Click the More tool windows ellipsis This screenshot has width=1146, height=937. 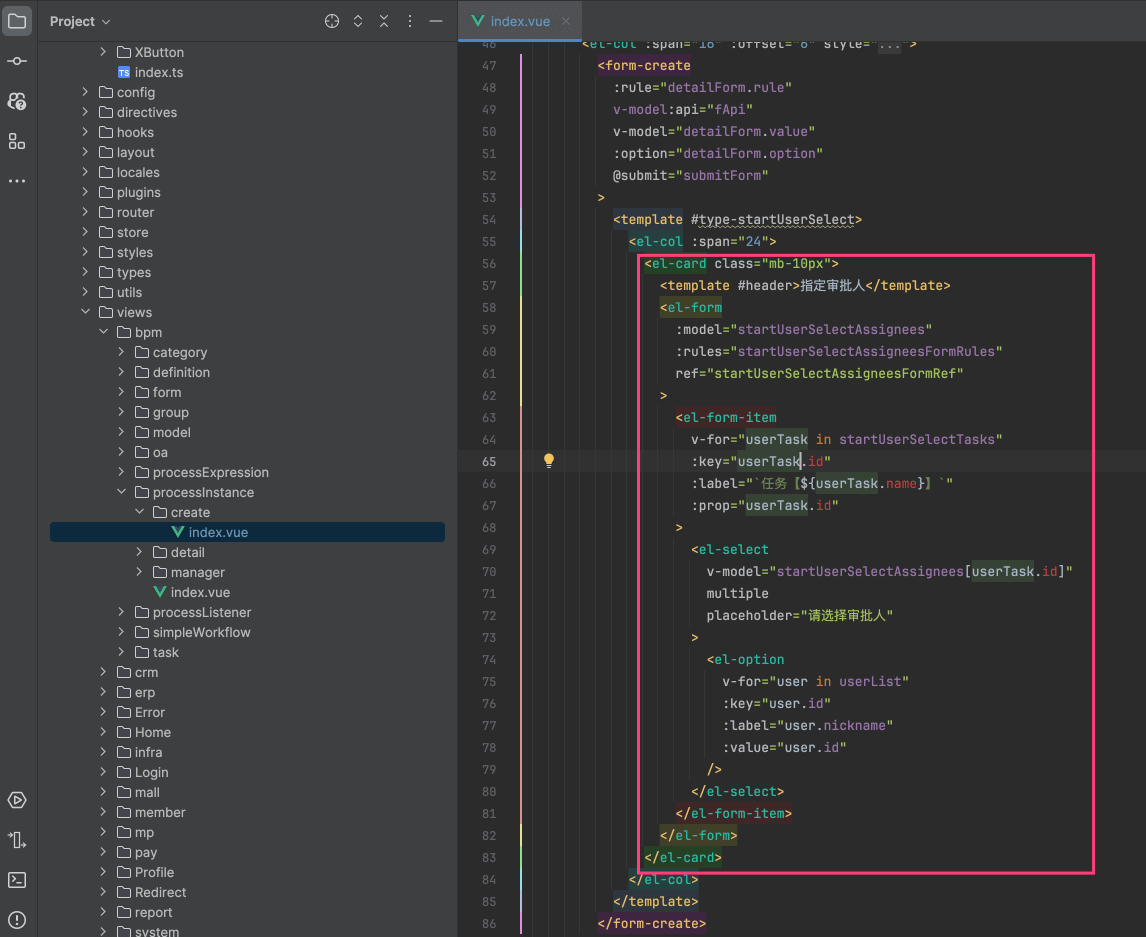[x=17, y=181]
